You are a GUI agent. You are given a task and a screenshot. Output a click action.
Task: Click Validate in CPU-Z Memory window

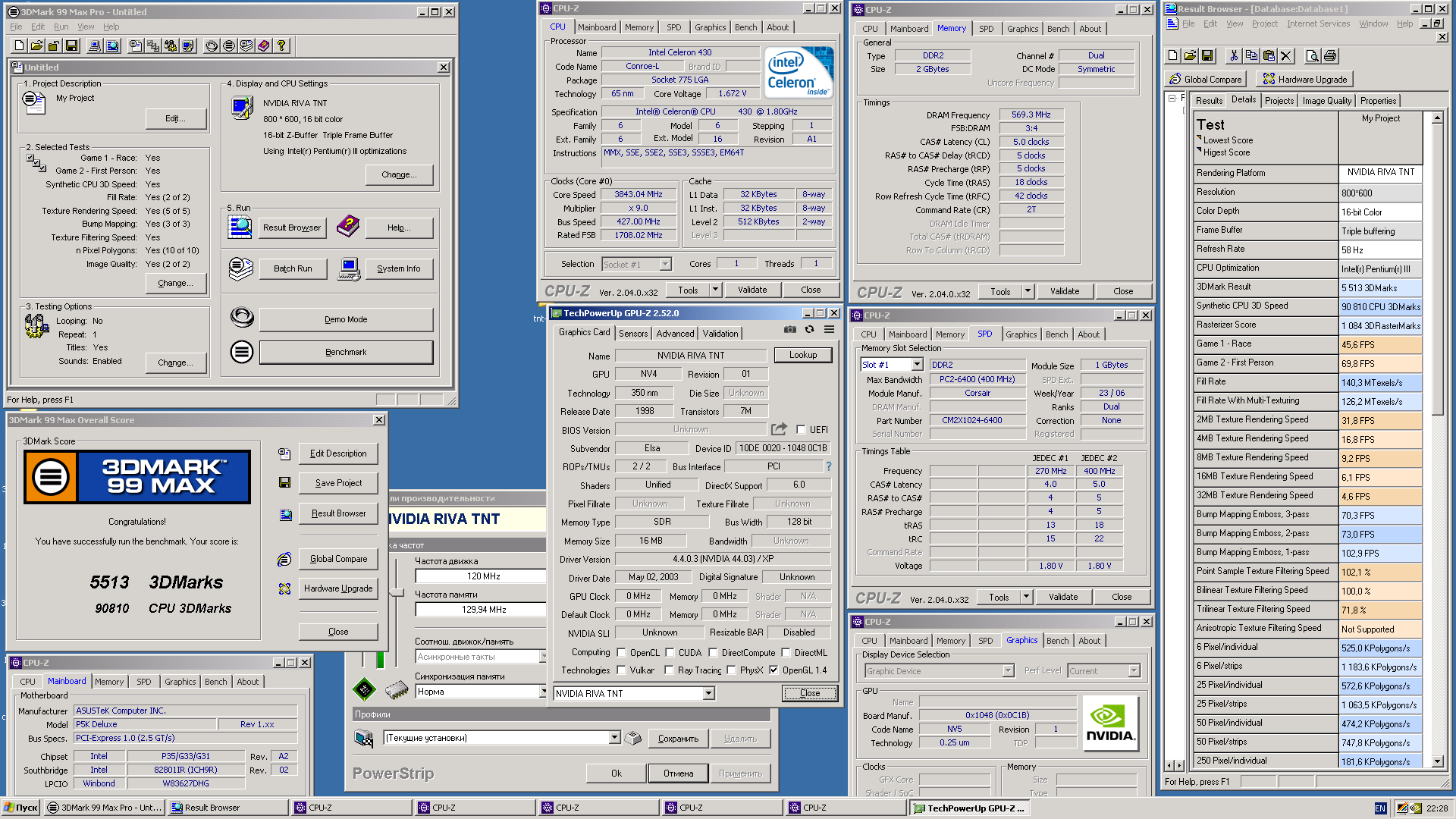1065,291
